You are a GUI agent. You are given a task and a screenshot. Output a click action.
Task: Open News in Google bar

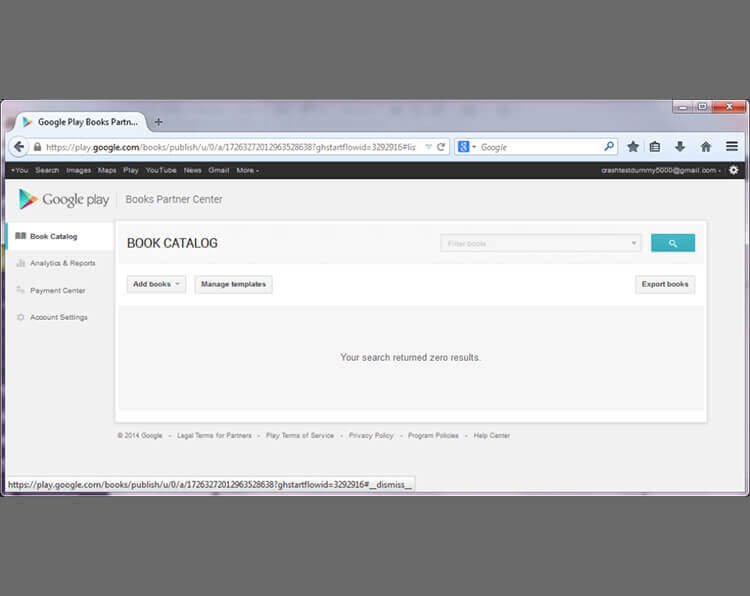[192, 170]
